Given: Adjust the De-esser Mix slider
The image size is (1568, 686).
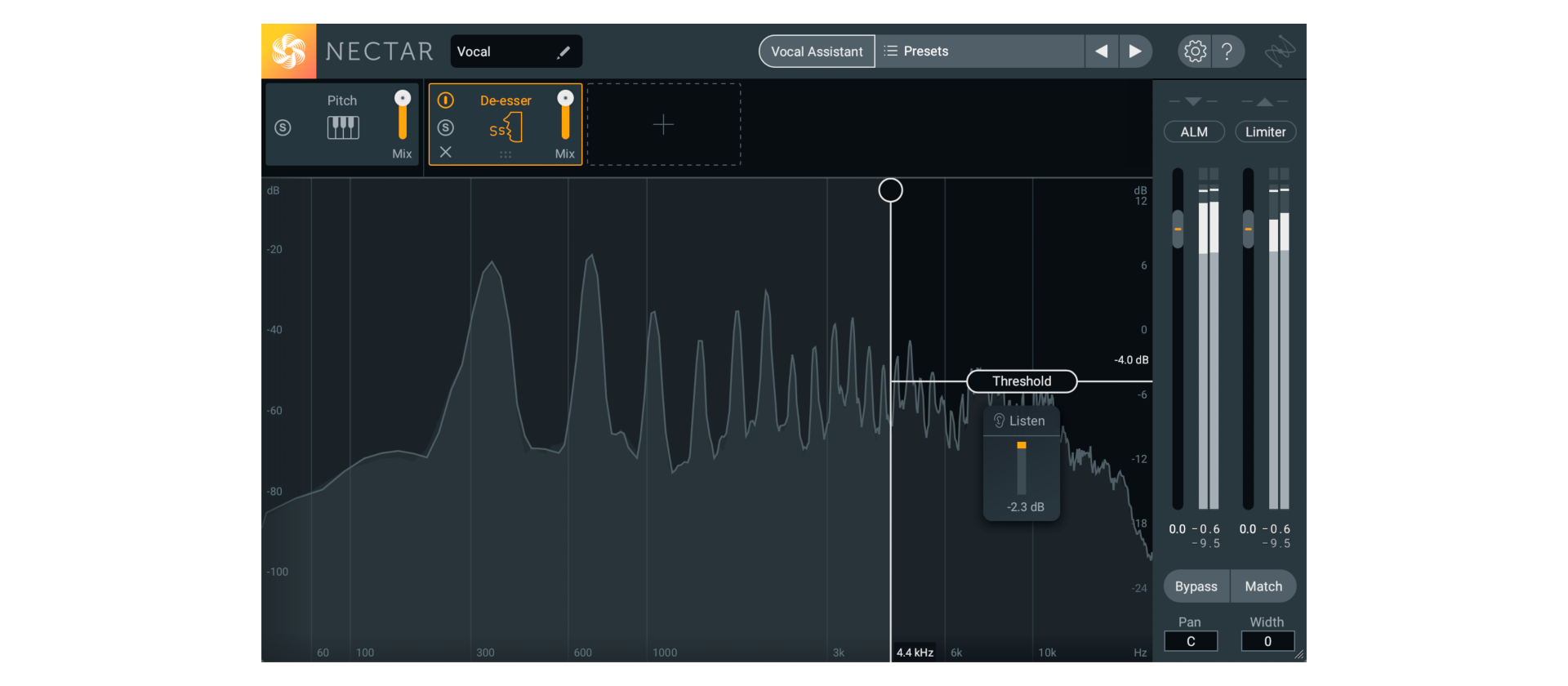Looking at the screenshot, I should click(x=565, y=115).
